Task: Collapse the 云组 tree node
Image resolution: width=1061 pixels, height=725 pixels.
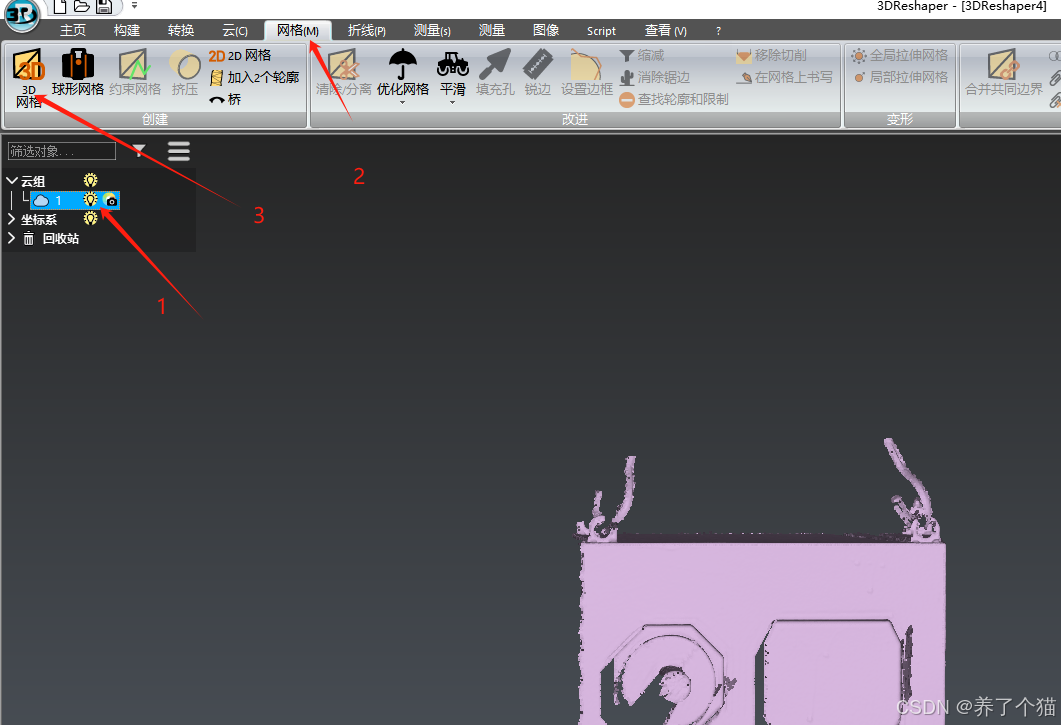Action: click(x=12, y=181)
